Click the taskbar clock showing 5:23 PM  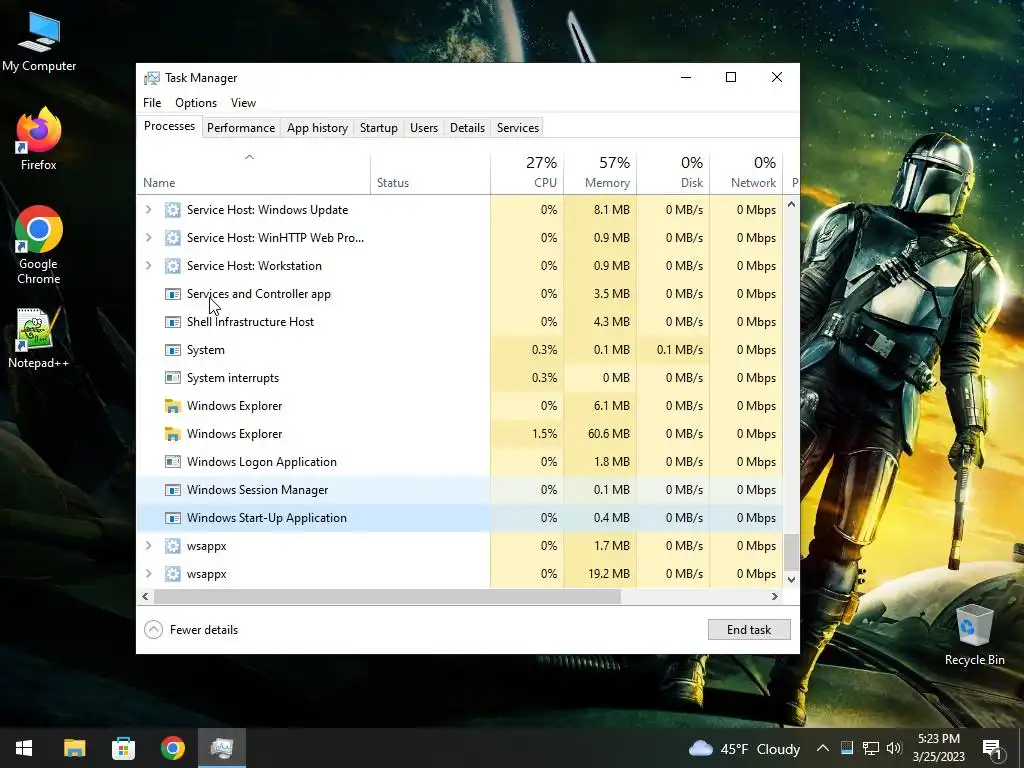tap(939, 748)
